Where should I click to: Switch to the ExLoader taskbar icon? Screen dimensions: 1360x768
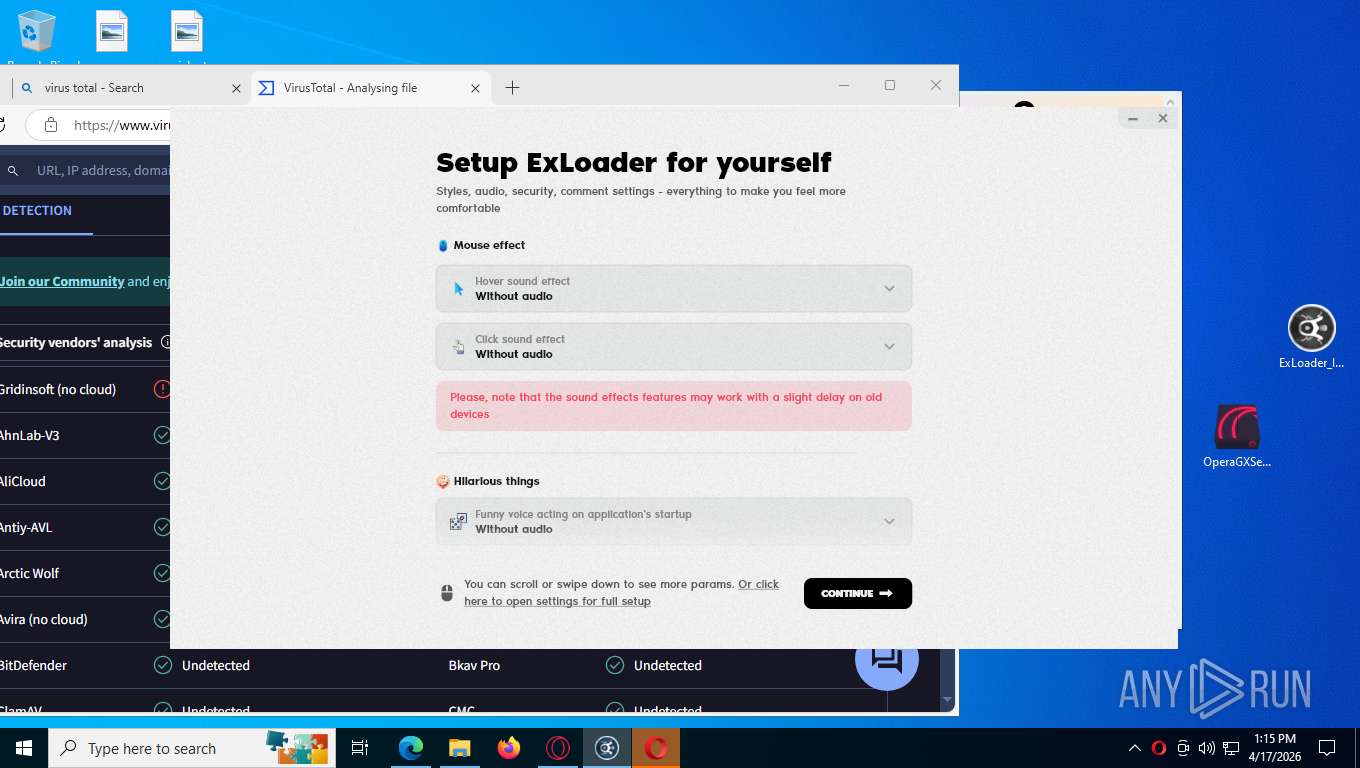pyautogui.click(x=607, y=748)
